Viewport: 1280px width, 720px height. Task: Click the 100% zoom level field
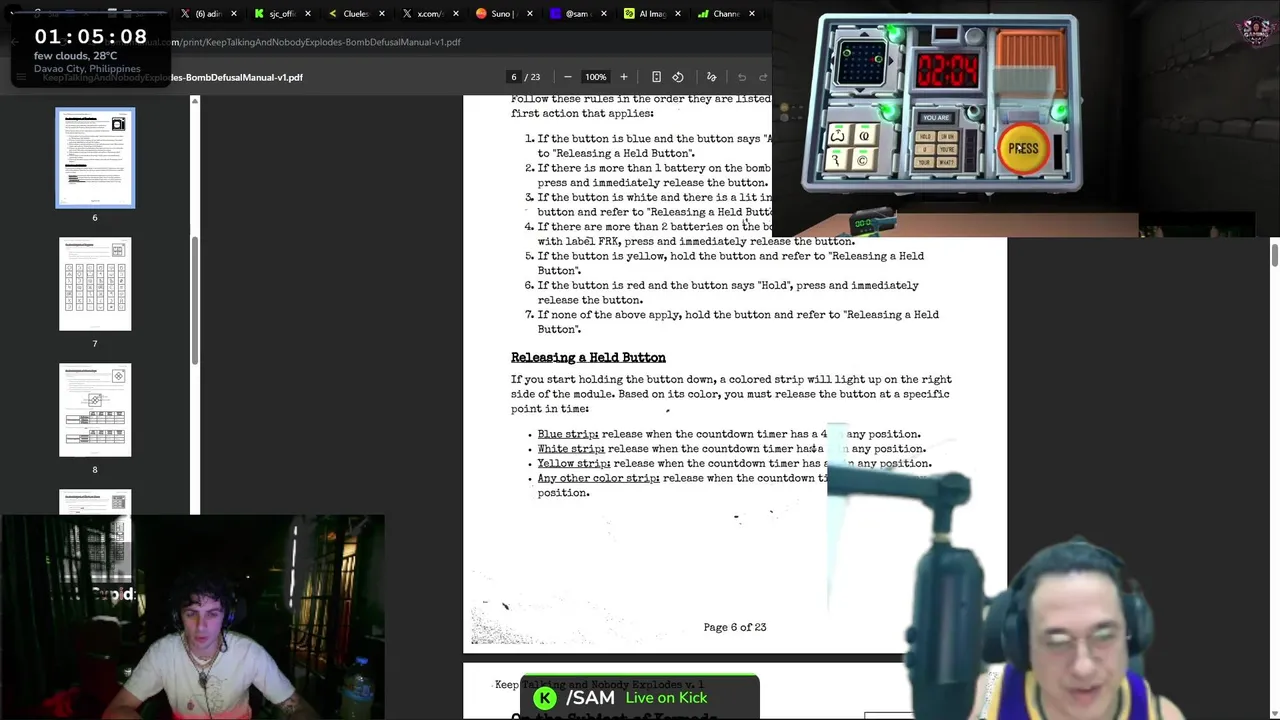(596, 77)
